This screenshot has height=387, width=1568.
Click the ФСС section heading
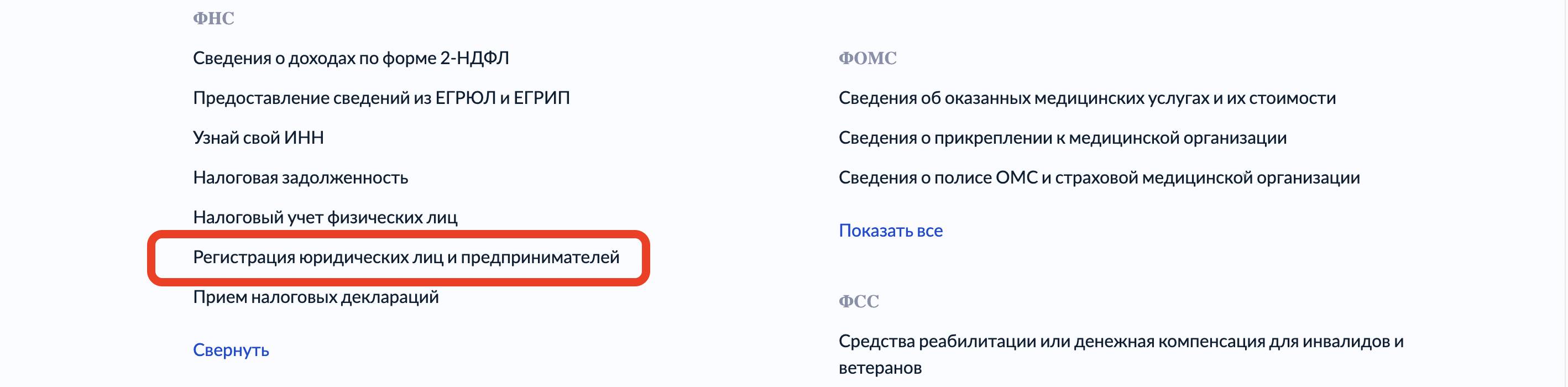click(858, 302)
